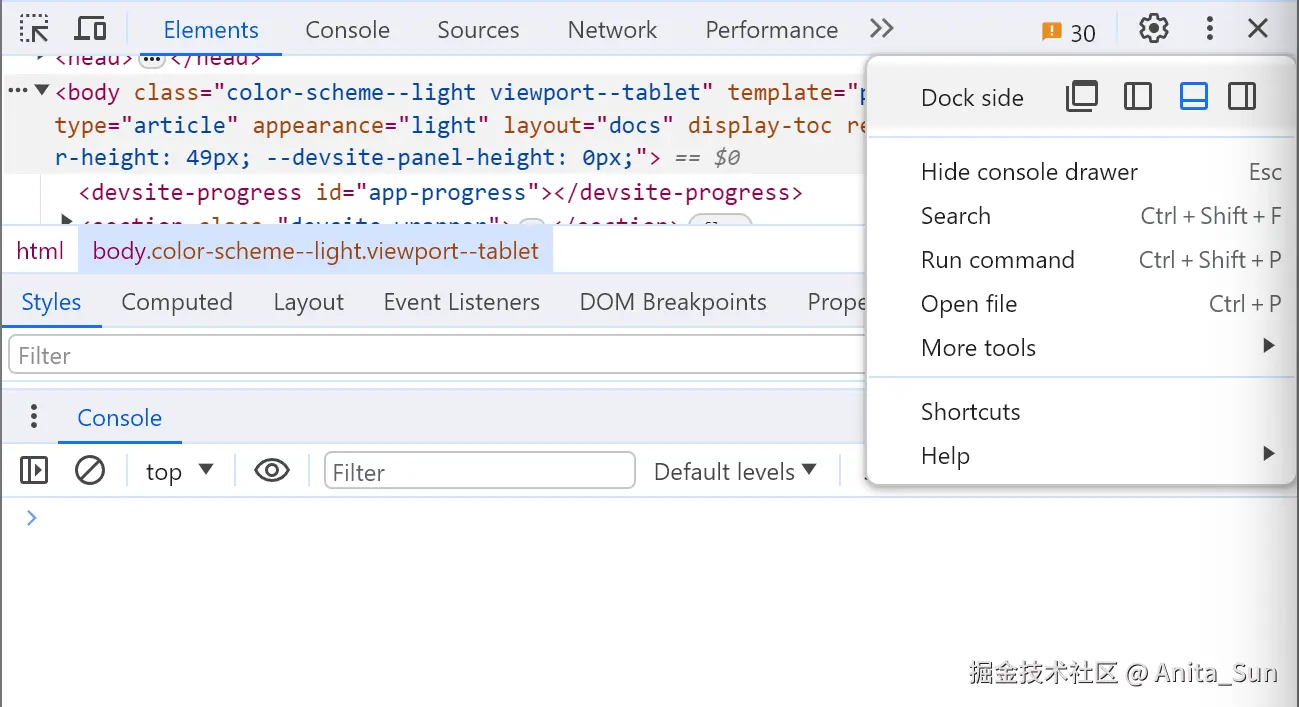Undock DevTools into separate window
This screenshot has height=707, width=1299.
pyautogui.click(x=1081, y=97)
